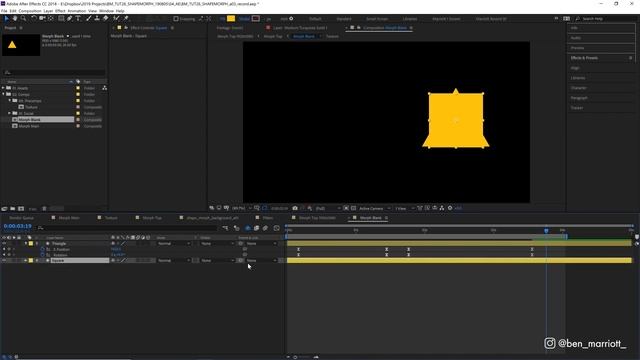Select the Roto Brush tool
The image size is (640, 360).
click(x=116, y=18)
